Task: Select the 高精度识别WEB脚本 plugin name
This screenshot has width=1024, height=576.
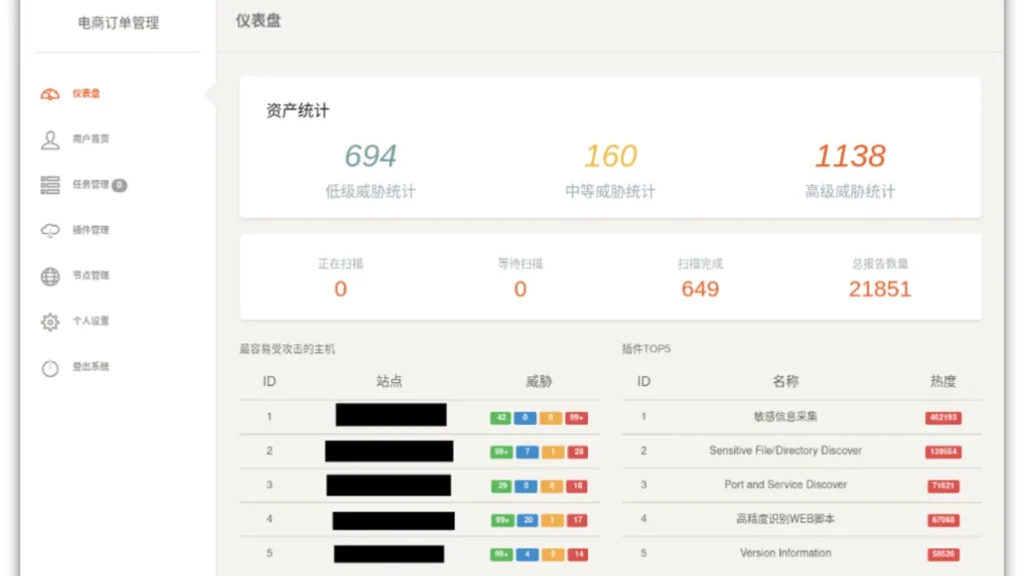Action: coord(786,519)
